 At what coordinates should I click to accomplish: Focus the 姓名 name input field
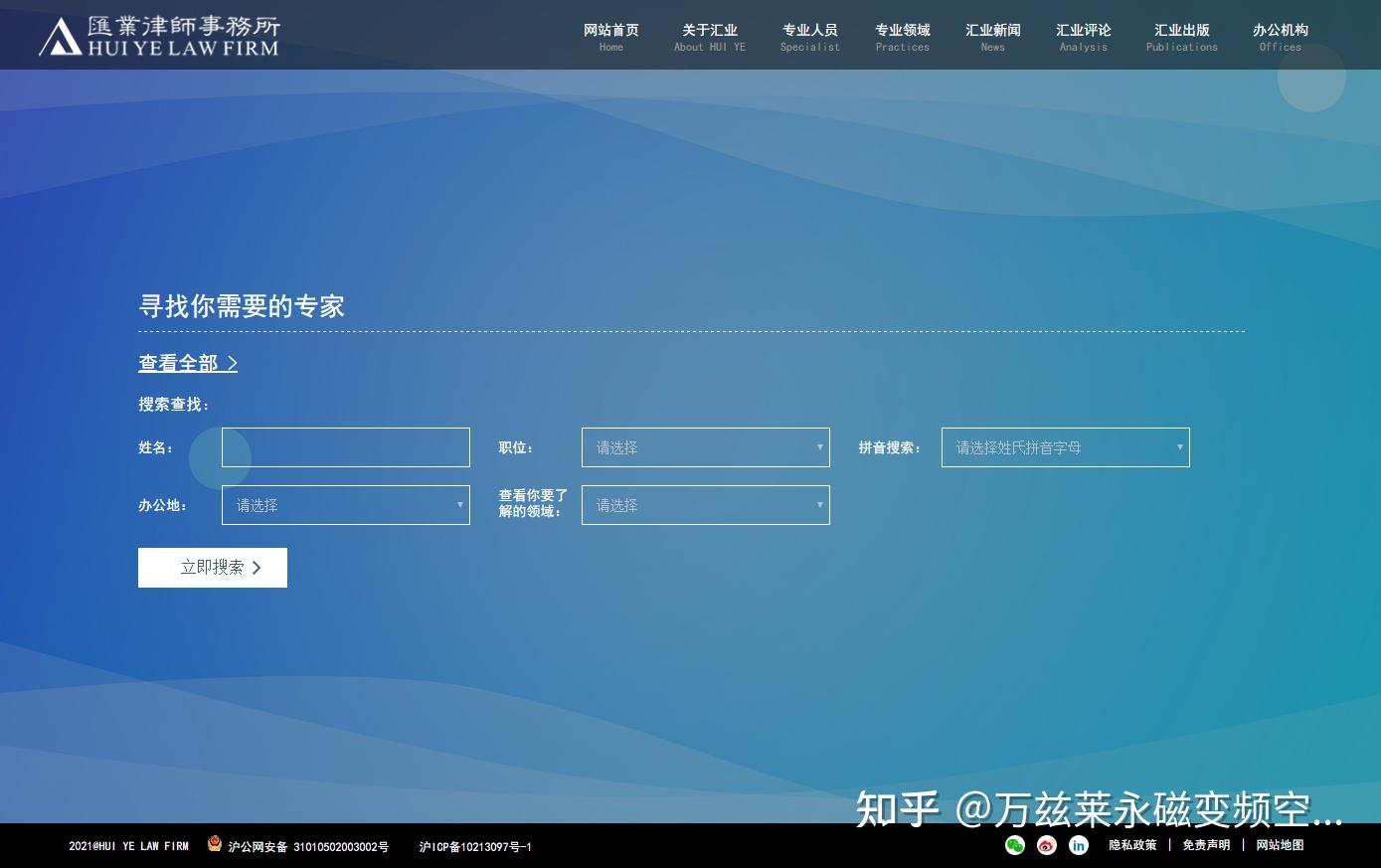point(346,447)
